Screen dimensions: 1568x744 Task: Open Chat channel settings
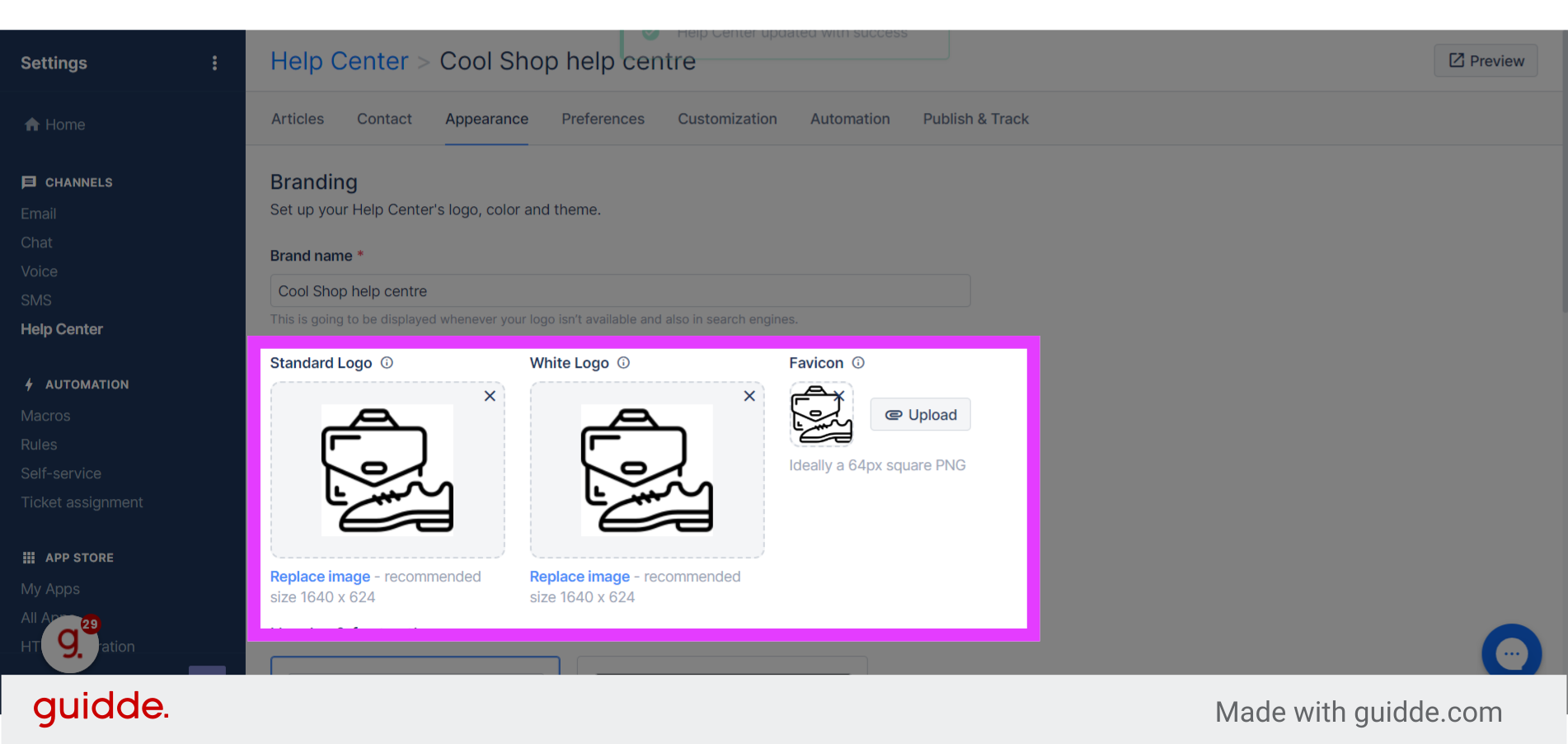point(36,243)
